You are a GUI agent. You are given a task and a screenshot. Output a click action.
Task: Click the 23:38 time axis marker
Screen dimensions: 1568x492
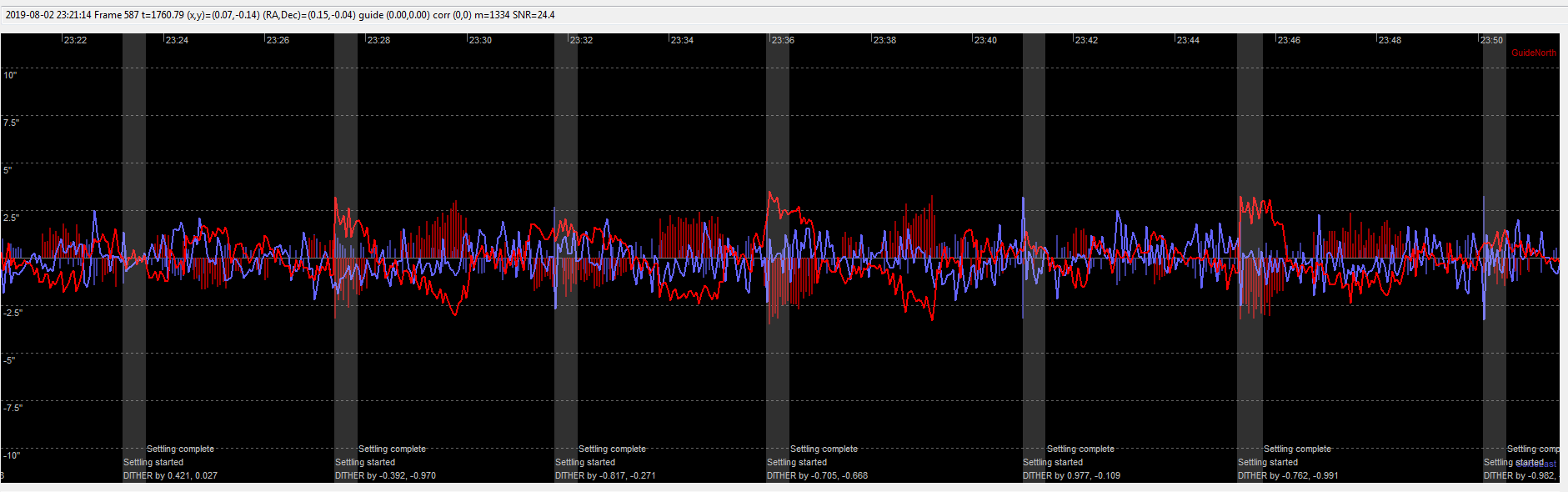[884, 40]
